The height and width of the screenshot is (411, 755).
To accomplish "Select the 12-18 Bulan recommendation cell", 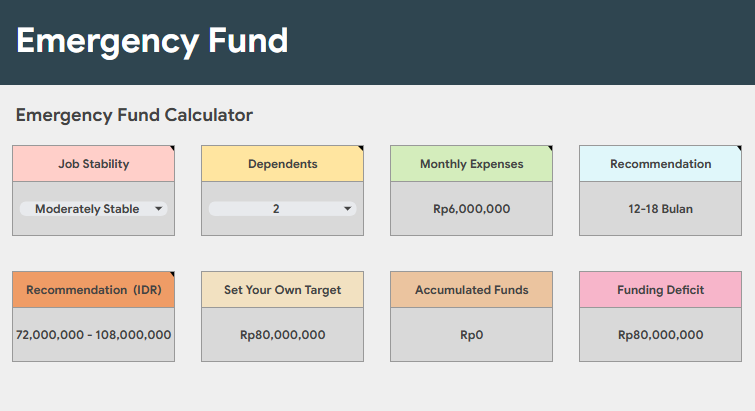I will [661, 209].
